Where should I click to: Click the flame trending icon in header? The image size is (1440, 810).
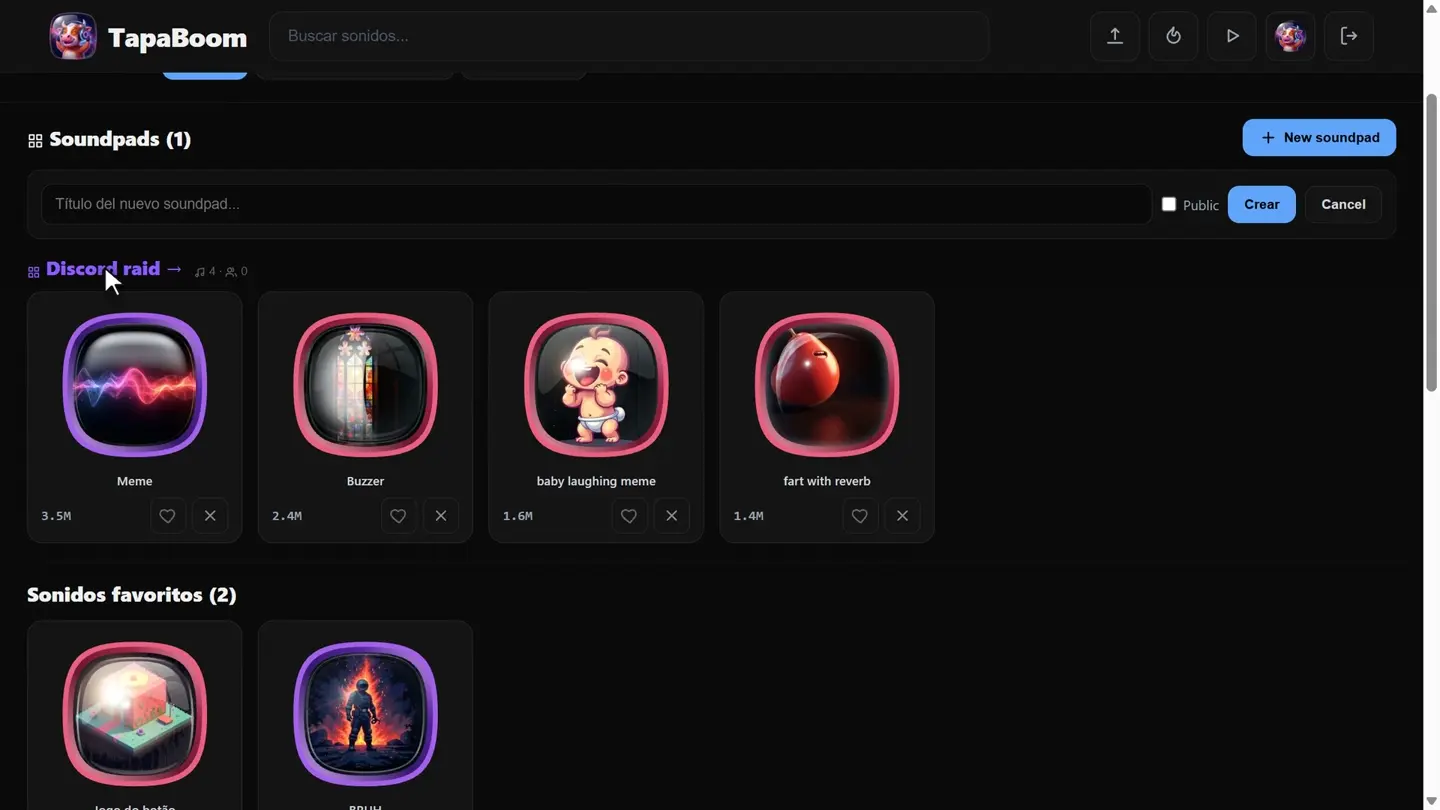[1173, 36]
